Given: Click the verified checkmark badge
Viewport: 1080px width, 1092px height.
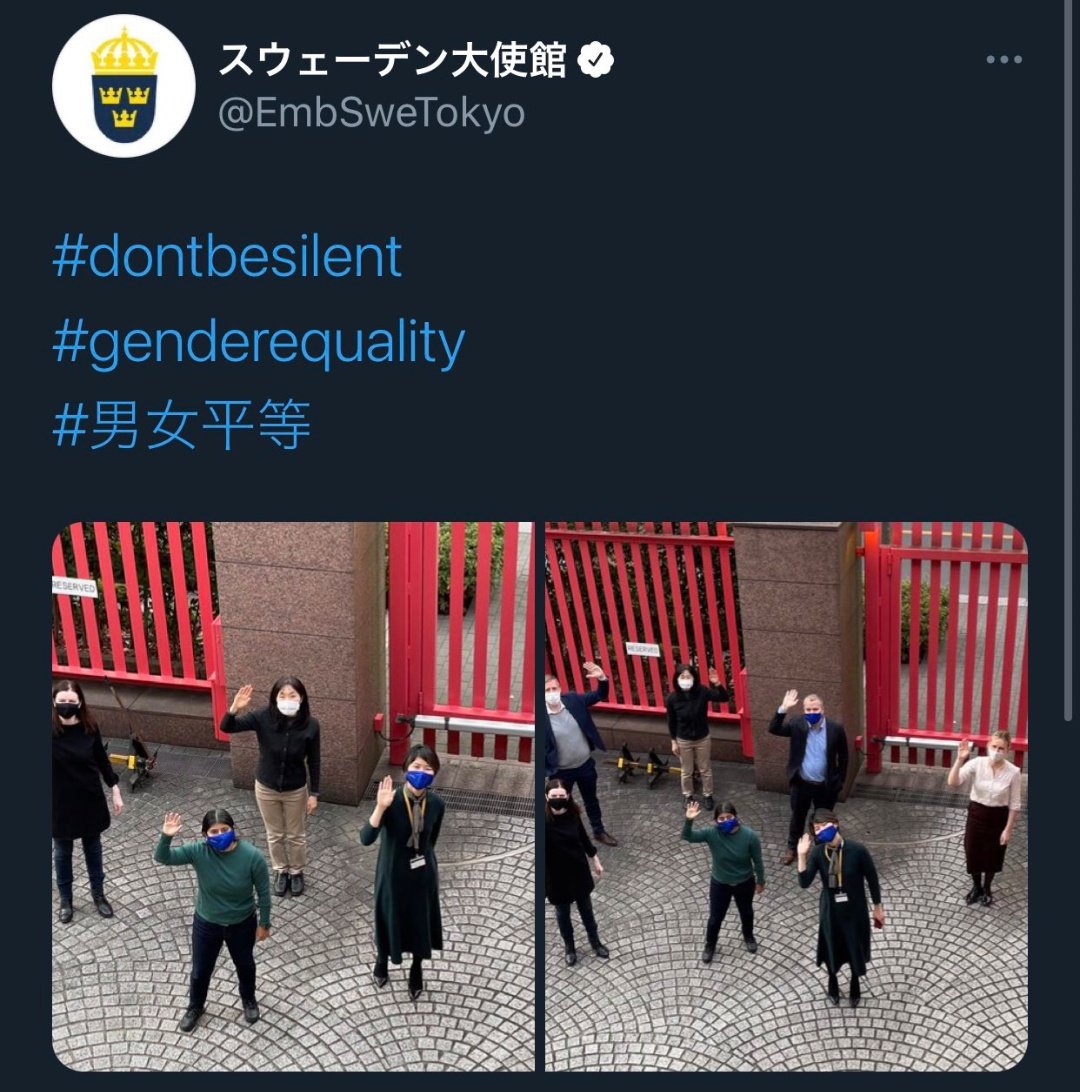Looking at the screenshot, I should (595, 60).
